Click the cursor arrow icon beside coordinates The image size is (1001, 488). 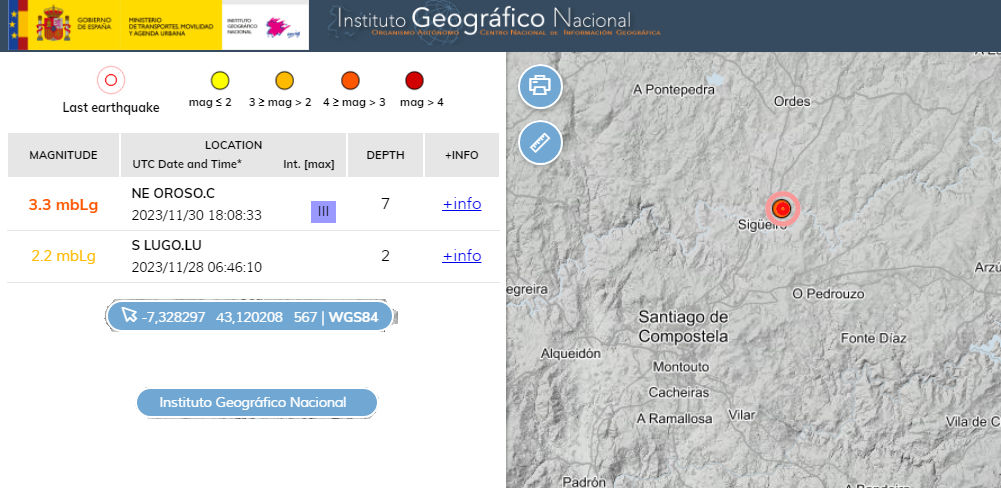pos(128,316)
